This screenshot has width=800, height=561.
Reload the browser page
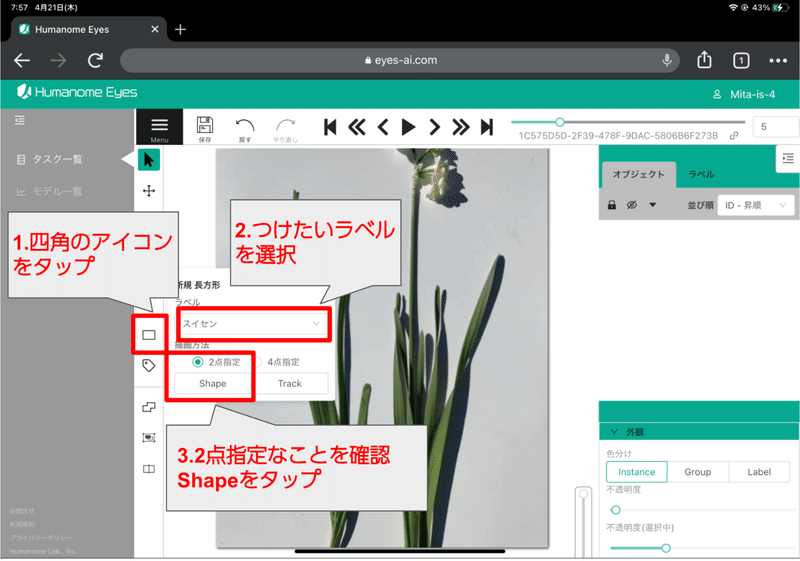(x=95, y=61)
